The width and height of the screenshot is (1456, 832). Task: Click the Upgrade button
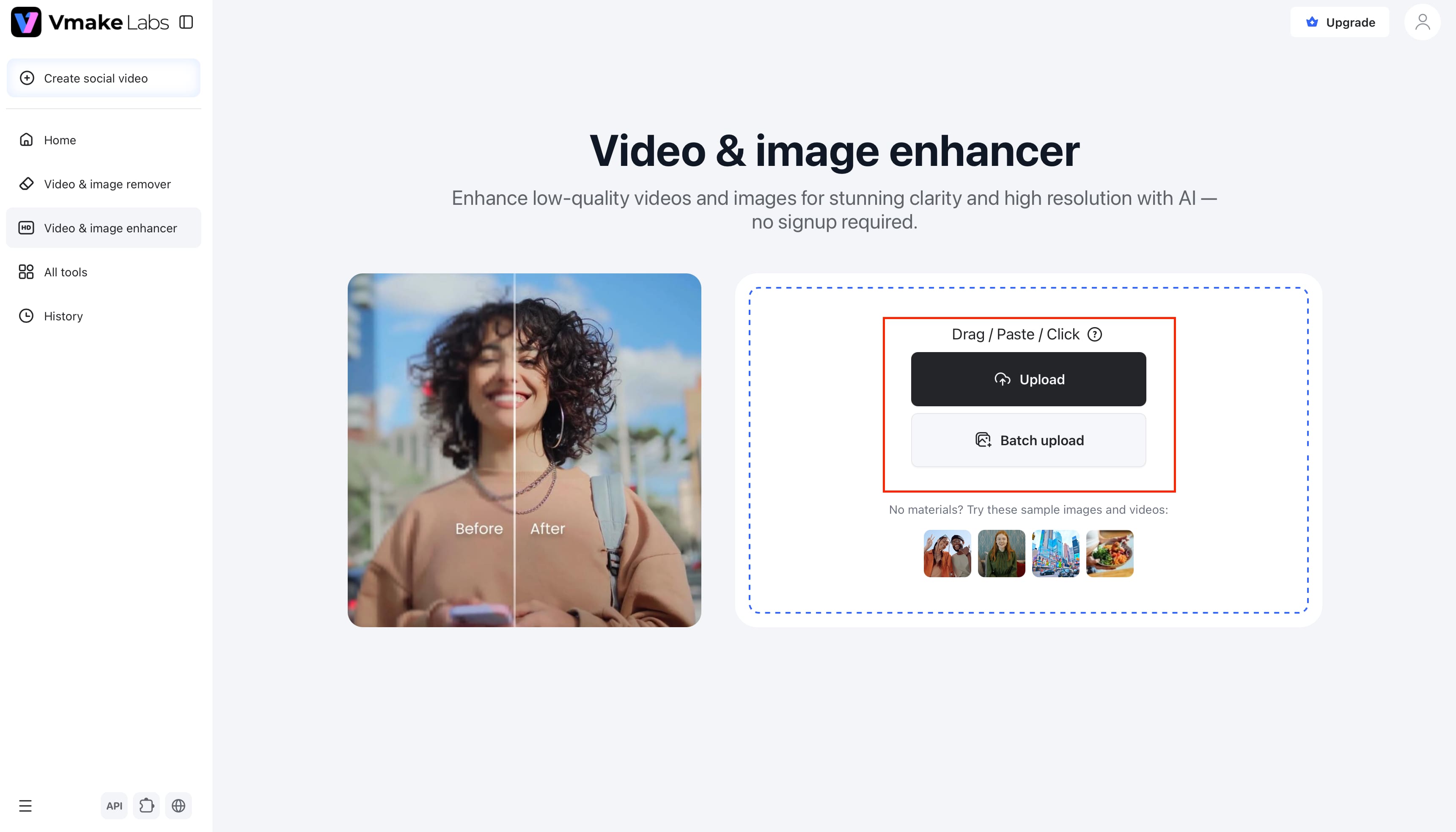pos(1340,22)
